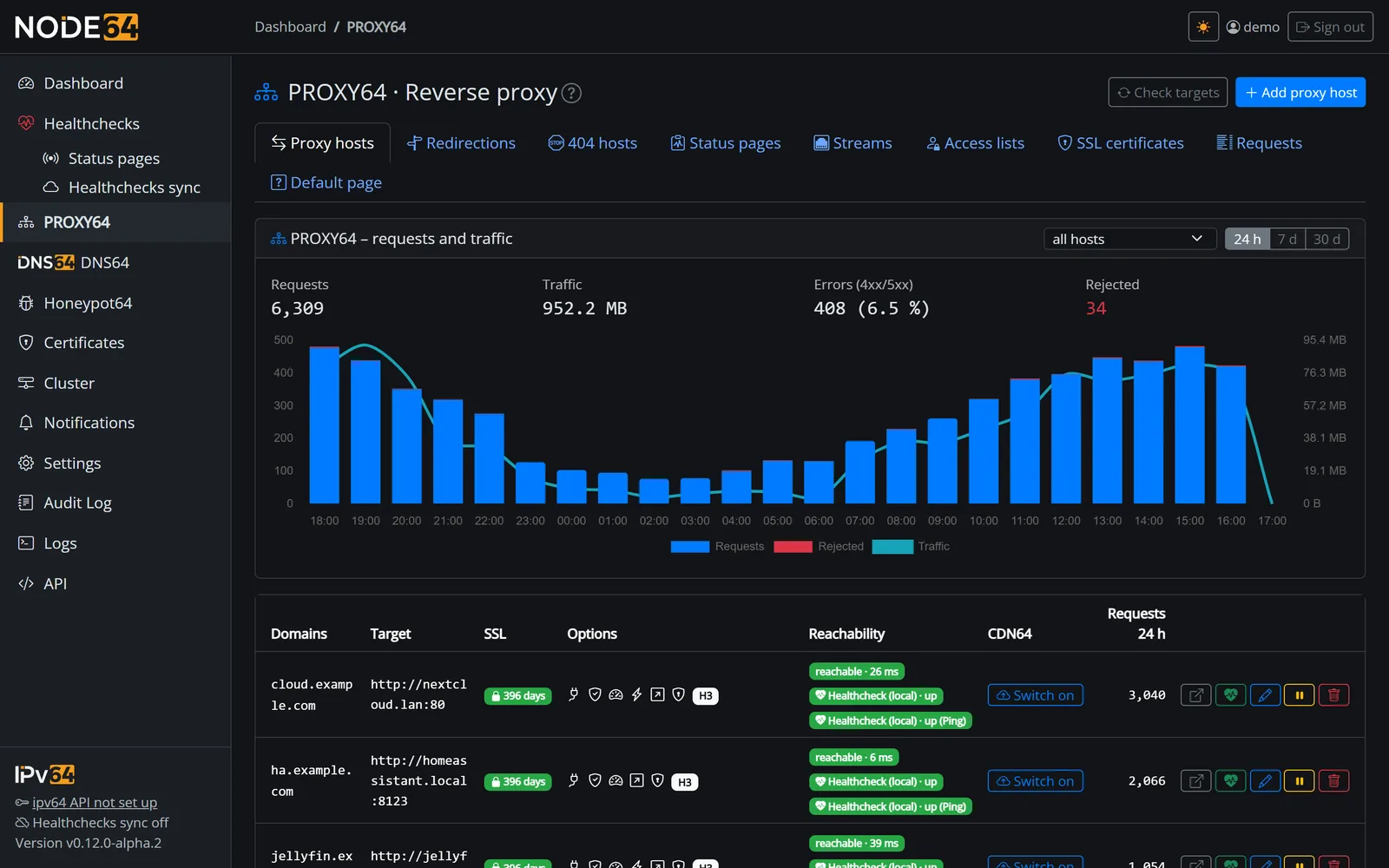Viewport: 1389px width, 868px height.
Task: Click the H3 badge in cloud.example.com row
Action: (x=706, y=695)
